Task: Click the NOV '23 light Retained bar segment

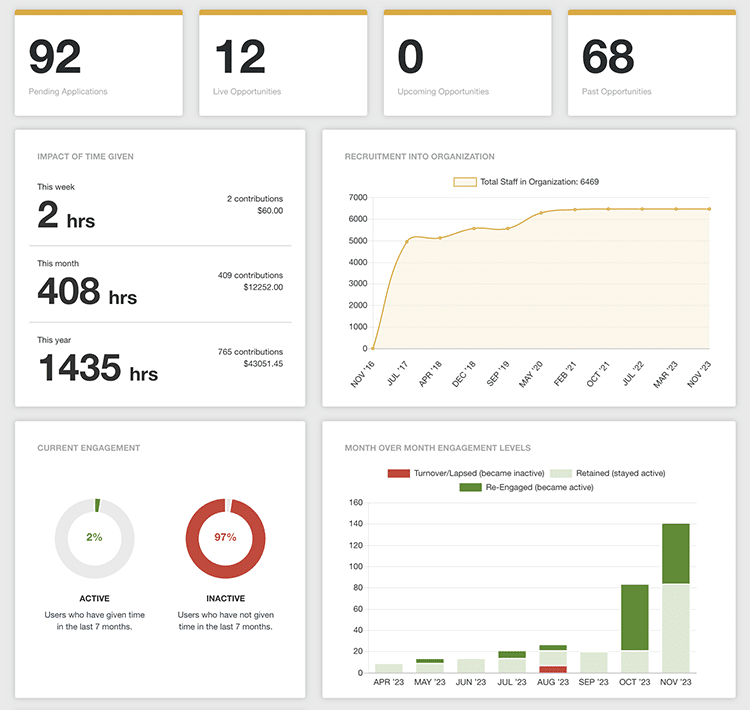Action: click(676, 628)
